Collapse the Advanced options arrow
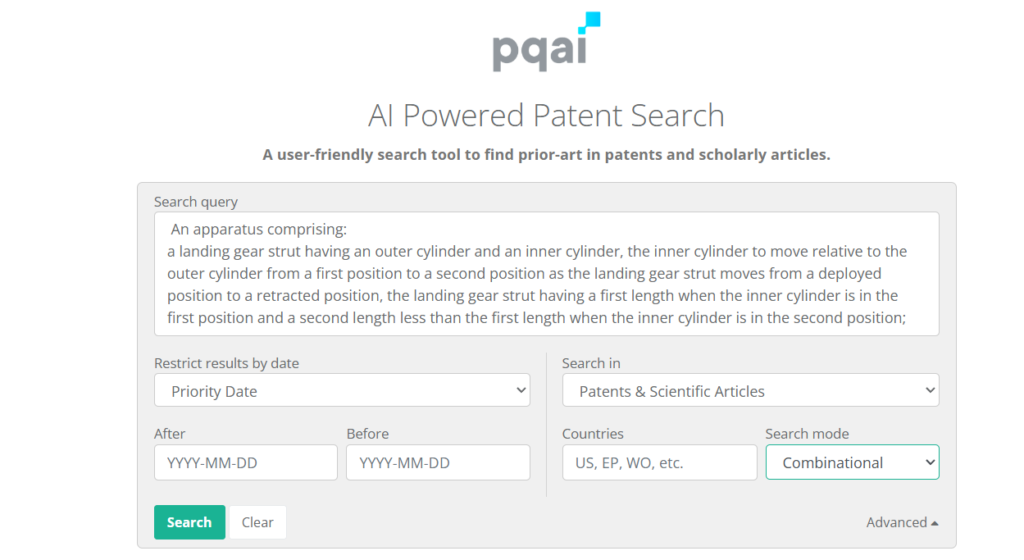 935,523
